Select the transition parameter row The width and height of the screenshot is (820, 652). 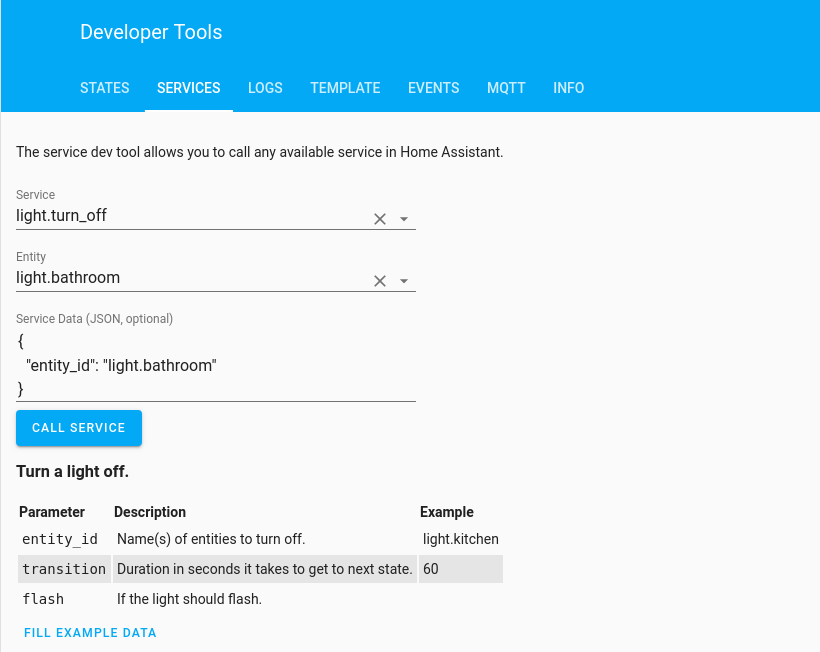260,569
